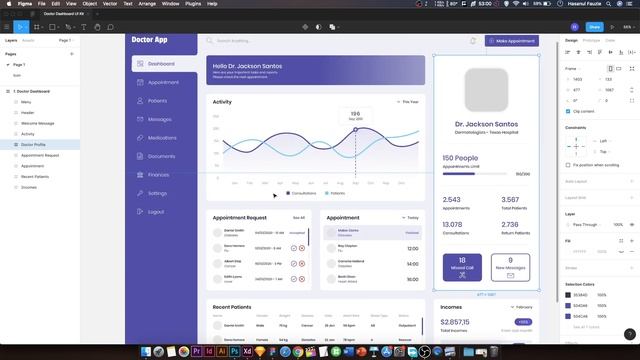Click the Share button
Screen dimensions: 640x360
click(x=595, y=27)
